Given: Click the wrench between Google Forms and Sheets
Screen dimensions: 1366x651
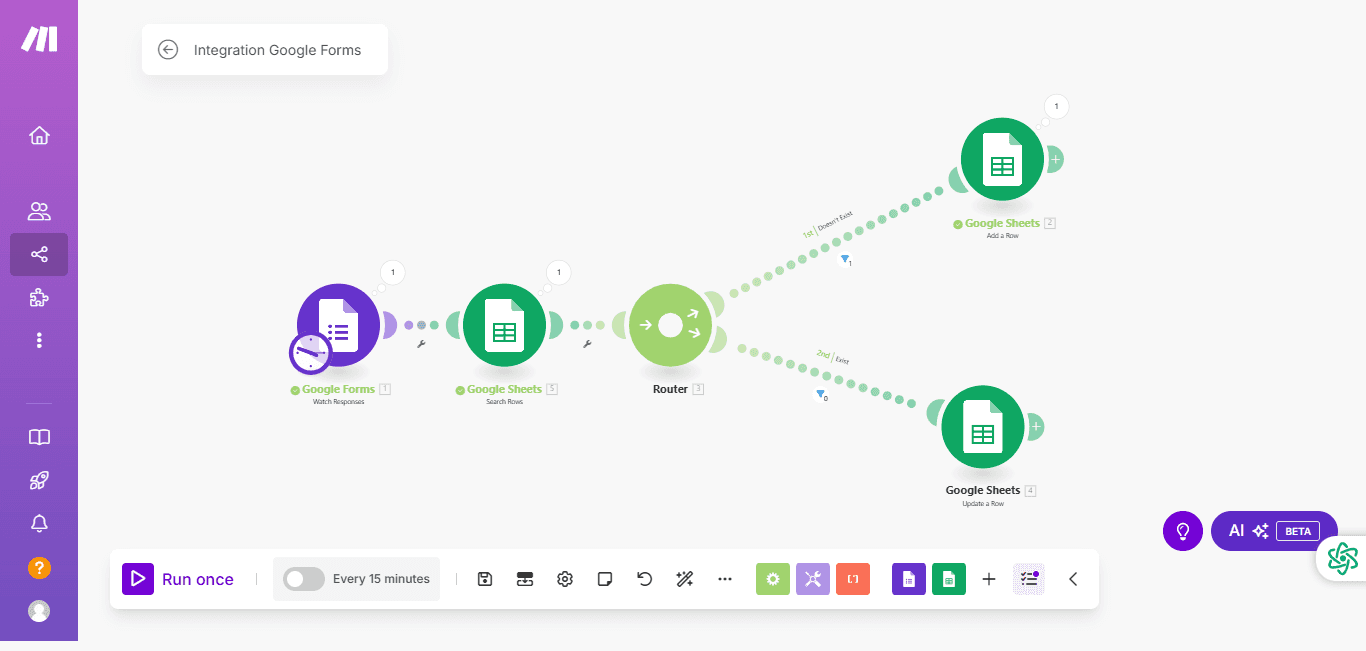Looking at the screenshot, I should 421,344.
